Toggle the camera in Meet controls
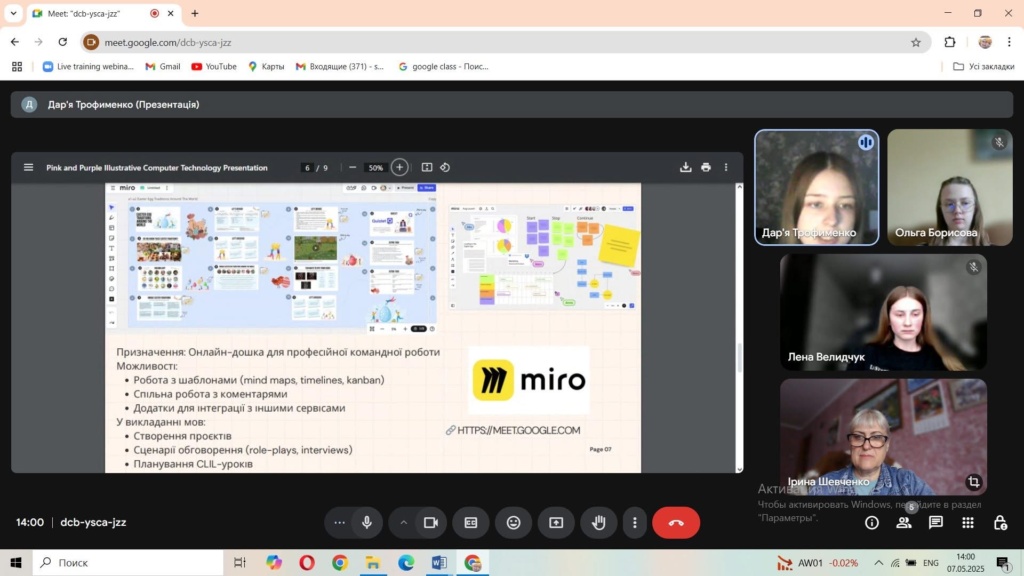Screen dimensions: 1024x576 pos(430,522)
